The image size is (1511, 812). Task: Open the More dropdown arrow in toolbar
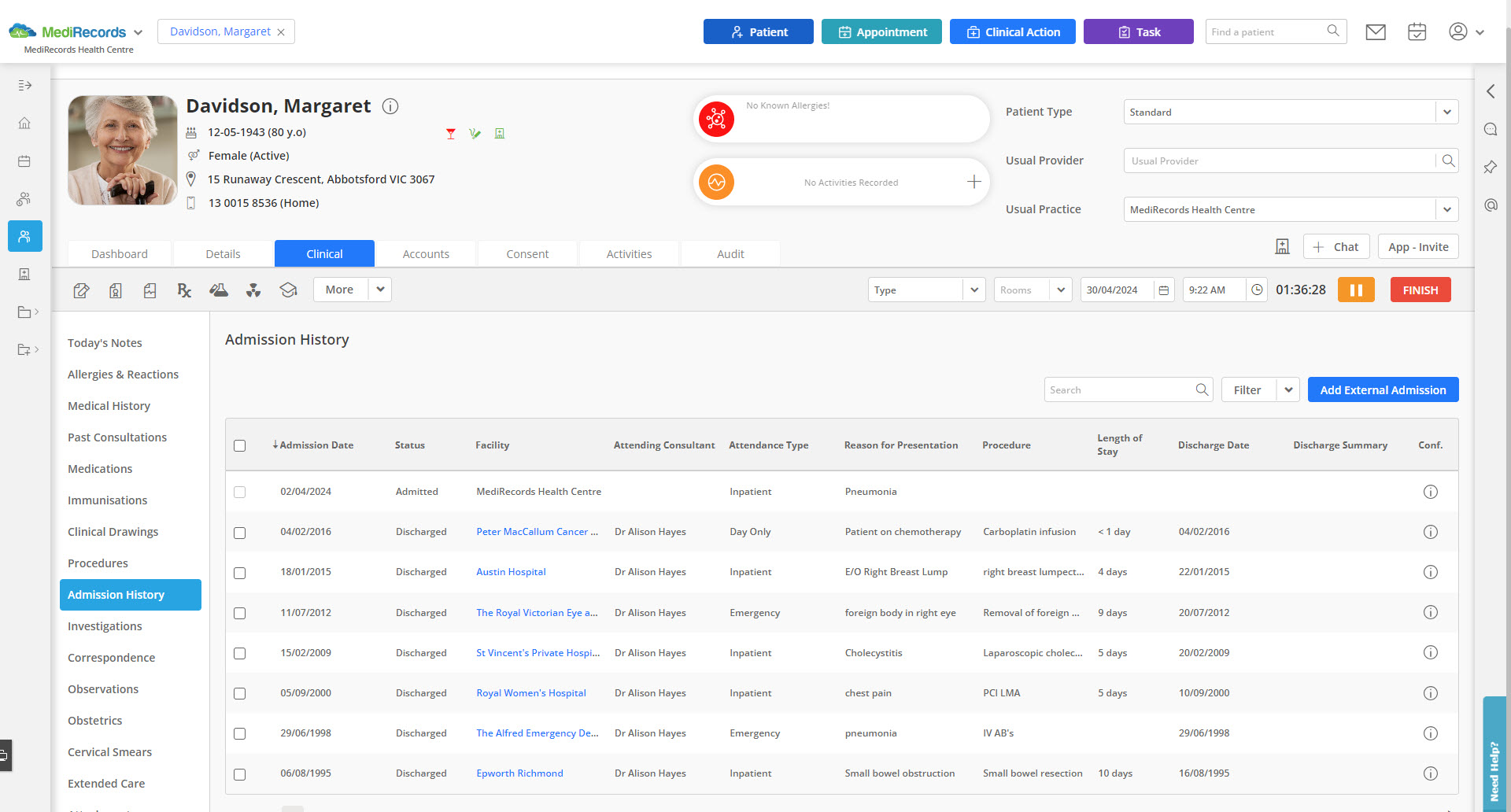click(x=380, y=290)
